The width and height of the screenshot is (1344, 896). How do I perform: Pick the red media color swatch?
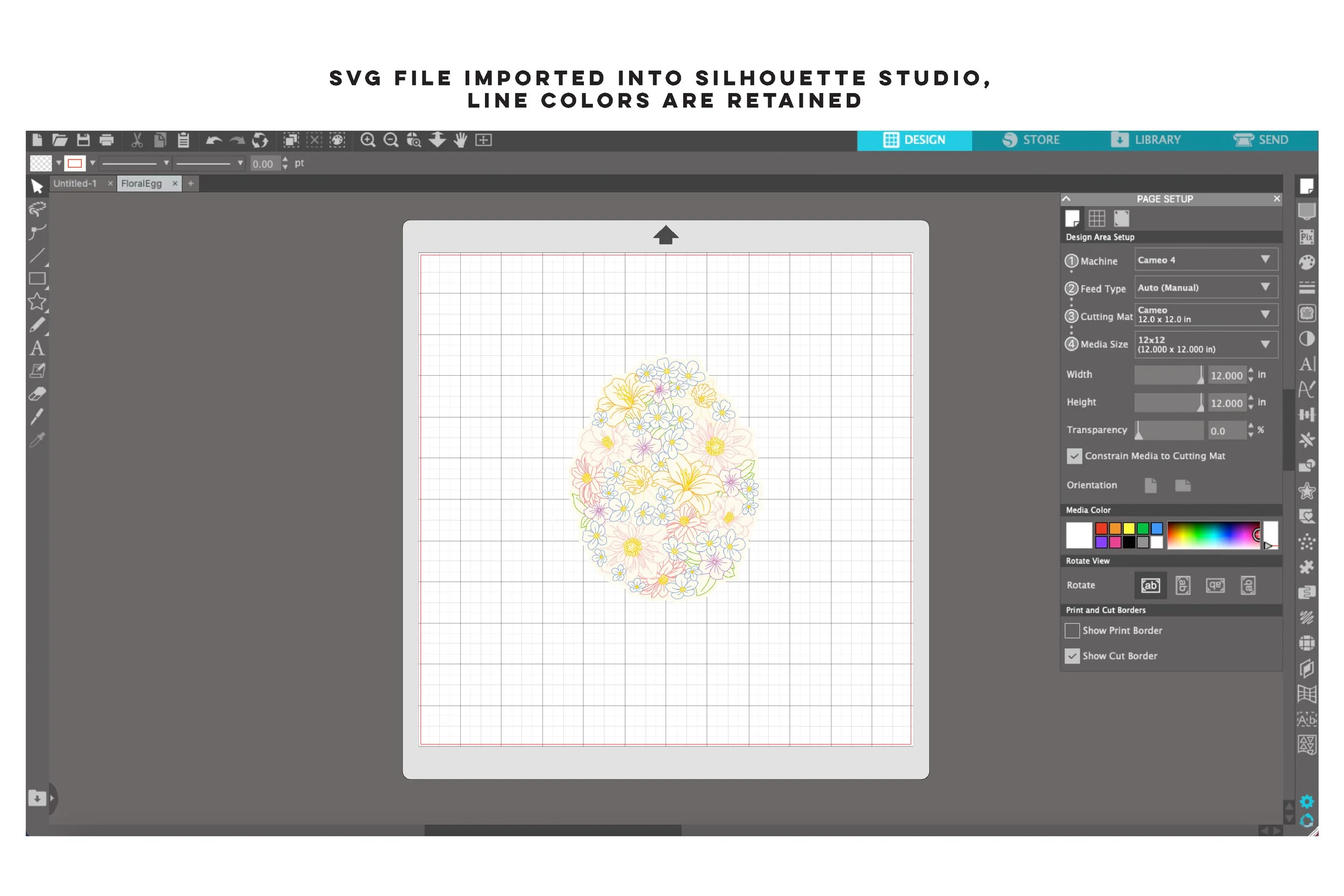click(1101, 528)
